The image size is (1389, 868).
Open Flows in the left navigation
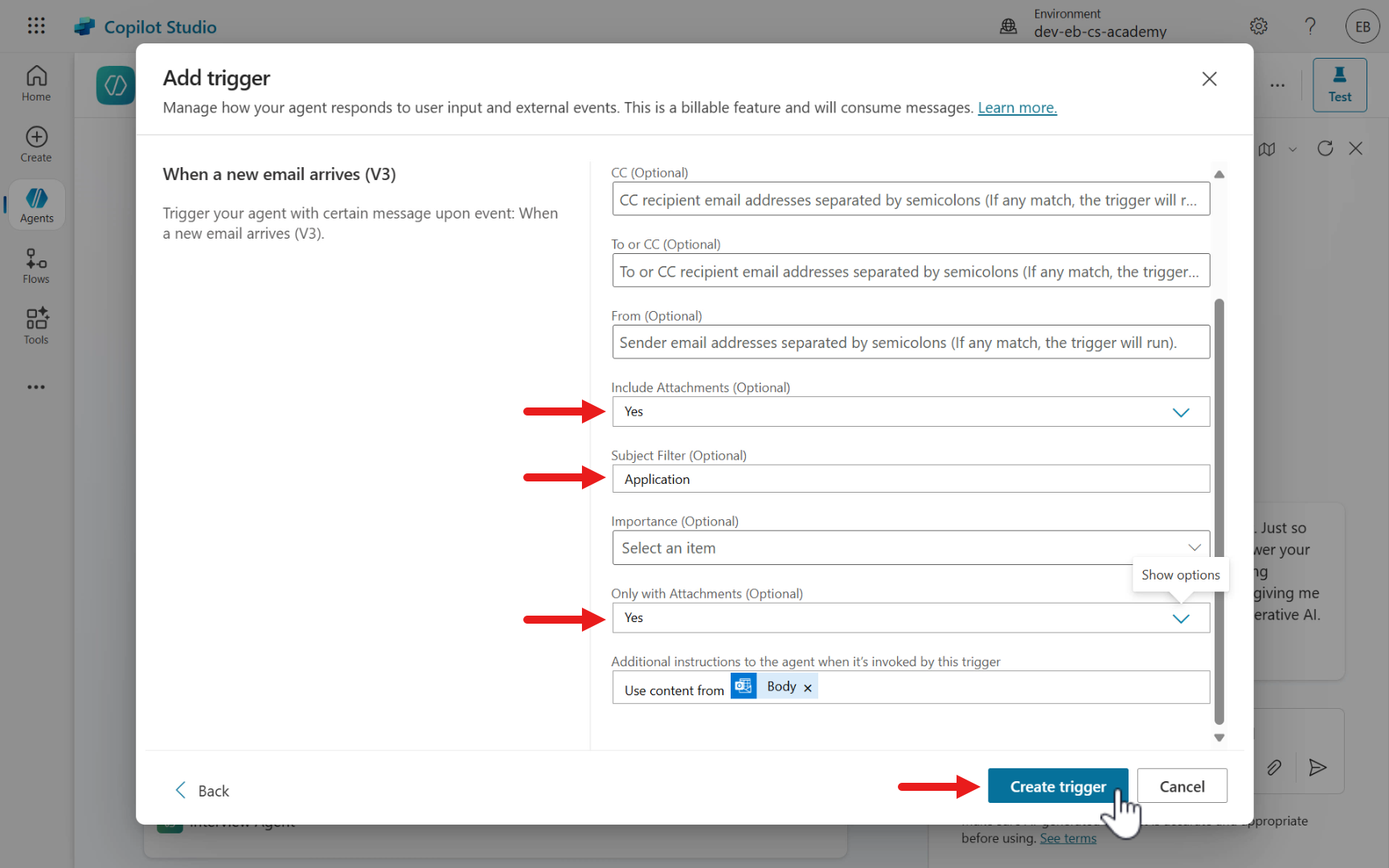36,265
